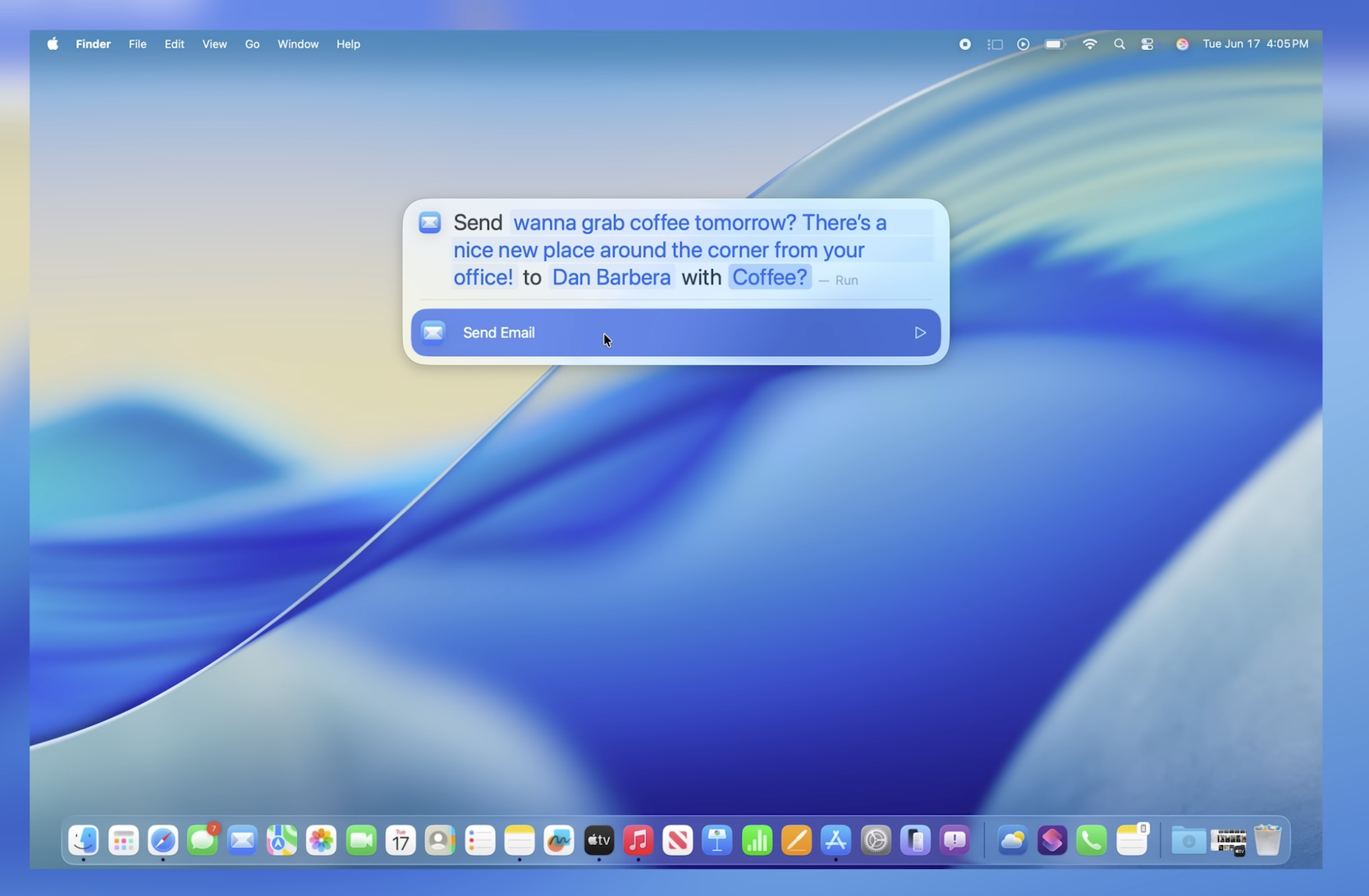This screenshot has width=1369, height=896.
Task: Click Run to execute the Send Email command
Action: coord(847,280)
